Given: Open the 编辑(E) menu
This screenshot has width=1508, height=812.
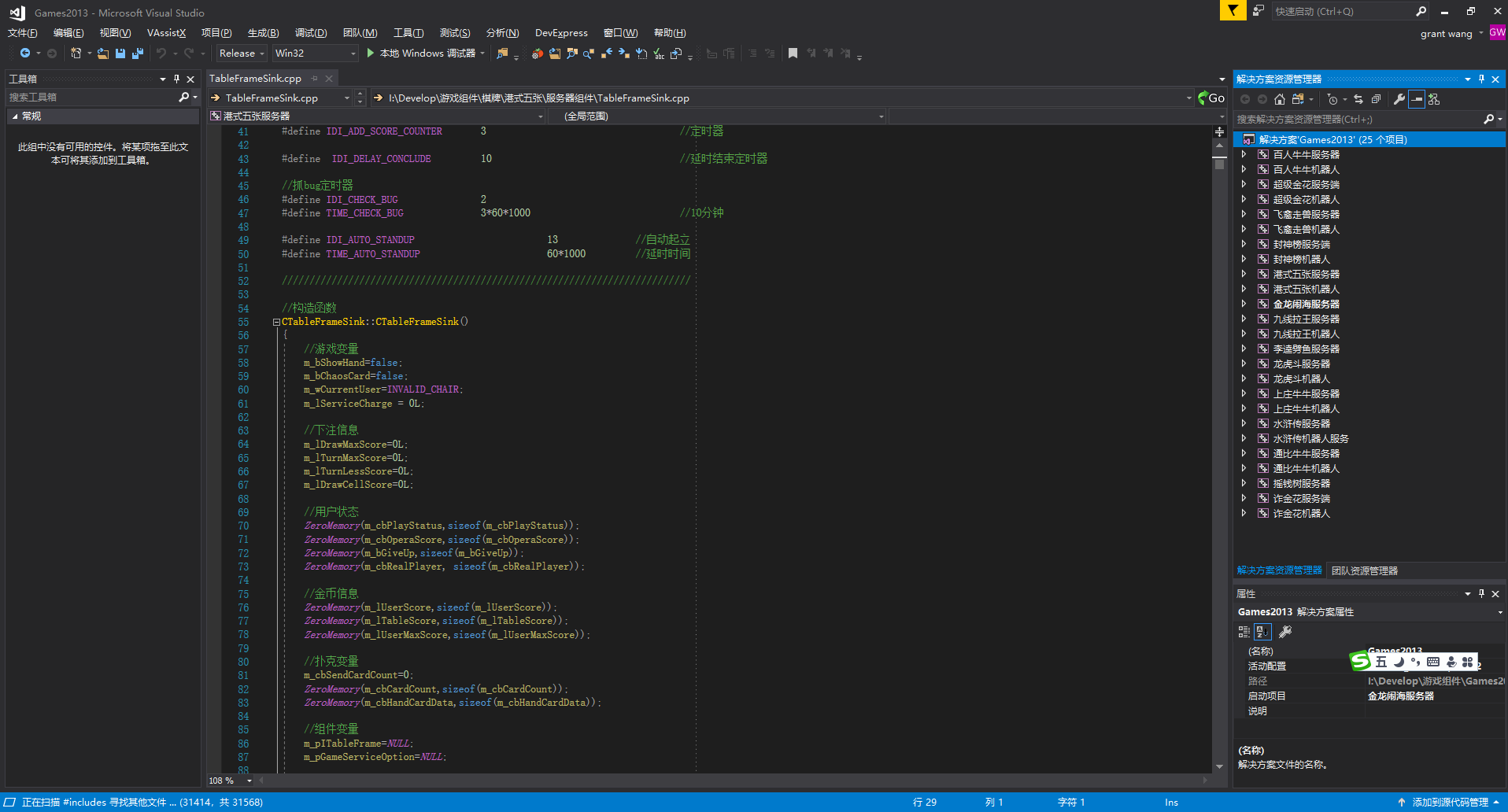Looking at the screenshot, I should 68,32.
